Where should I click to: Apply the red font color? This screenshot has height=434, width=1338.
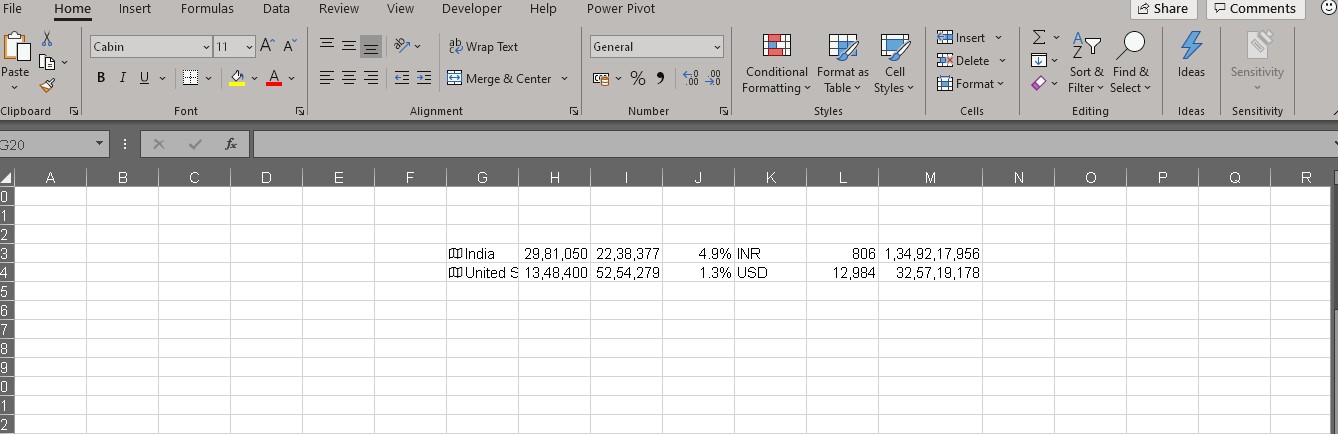274,78
